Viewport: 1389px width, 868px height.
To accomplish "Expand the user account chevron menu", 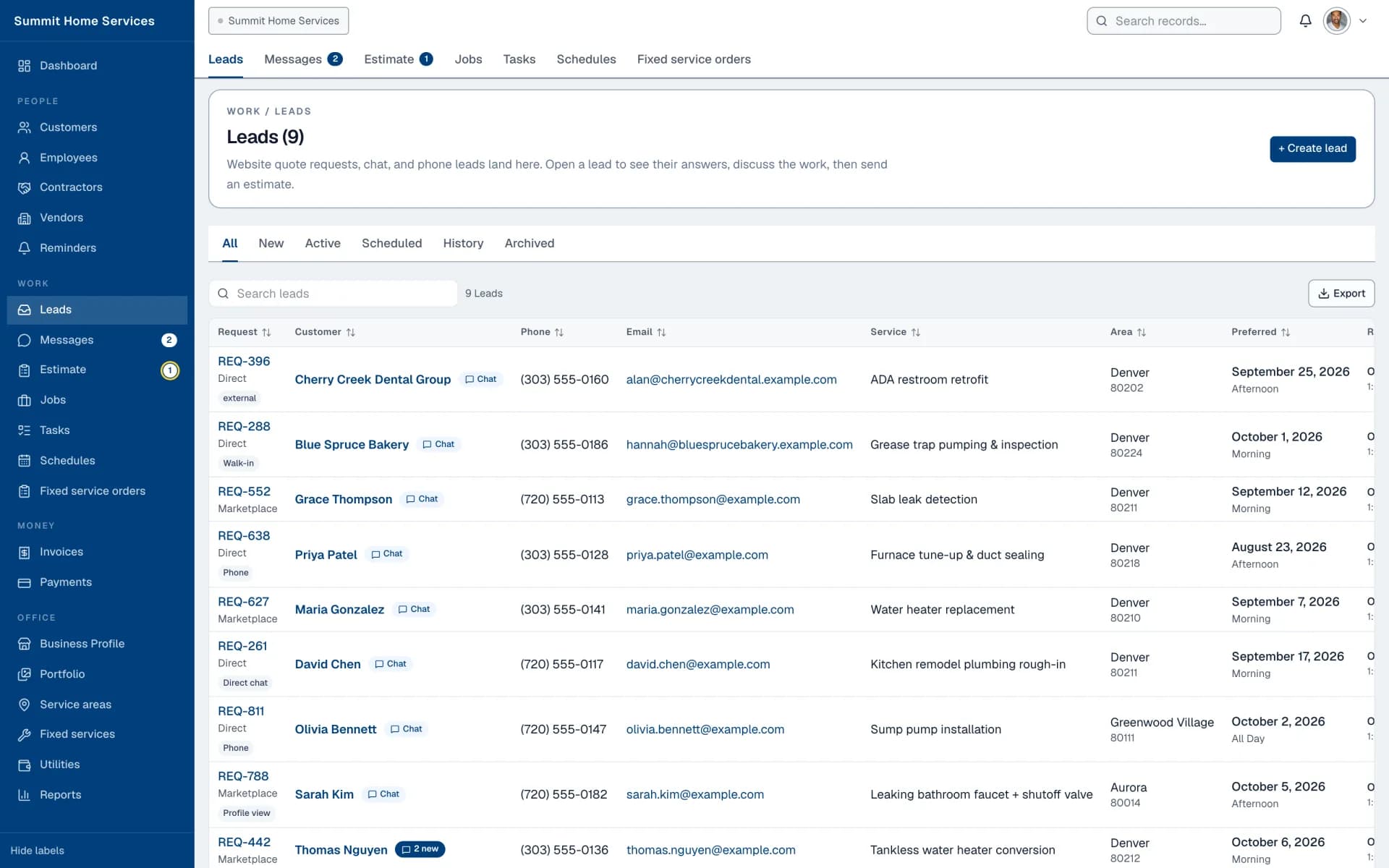I will click(x=1363, y=21).
